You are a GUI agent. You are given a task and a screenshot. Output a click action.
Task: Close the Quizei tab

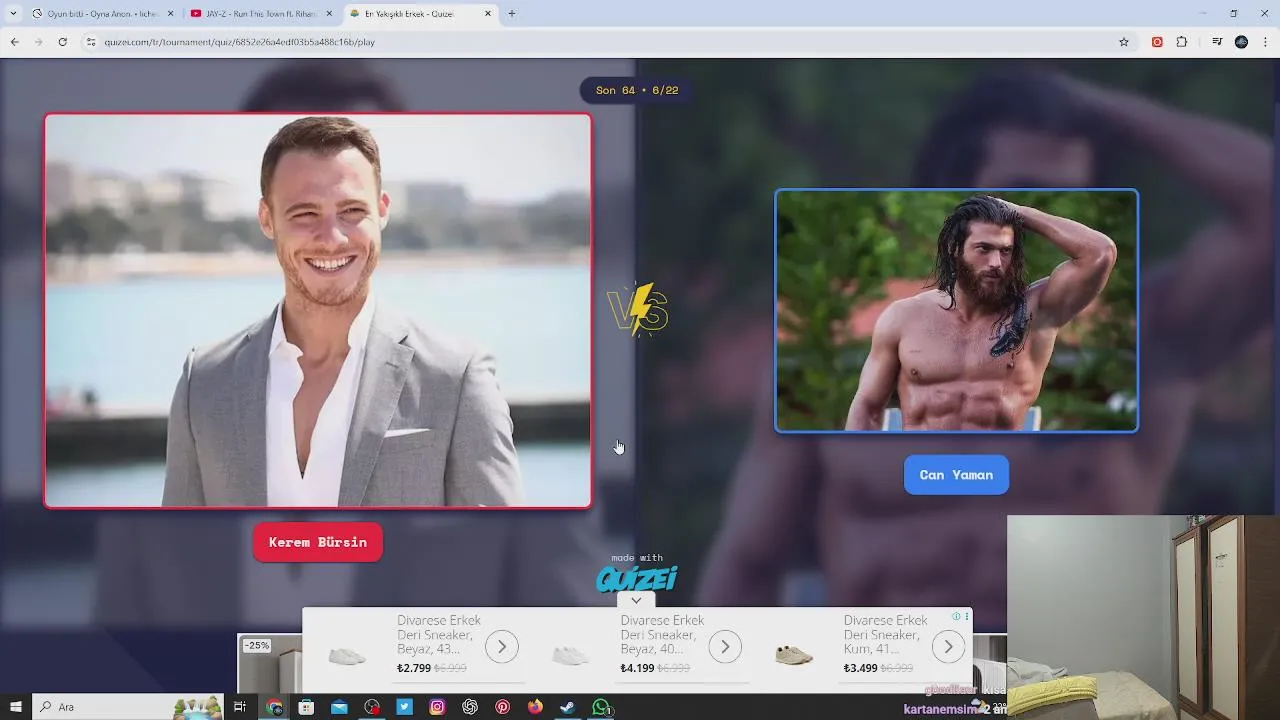pos(487,14)
